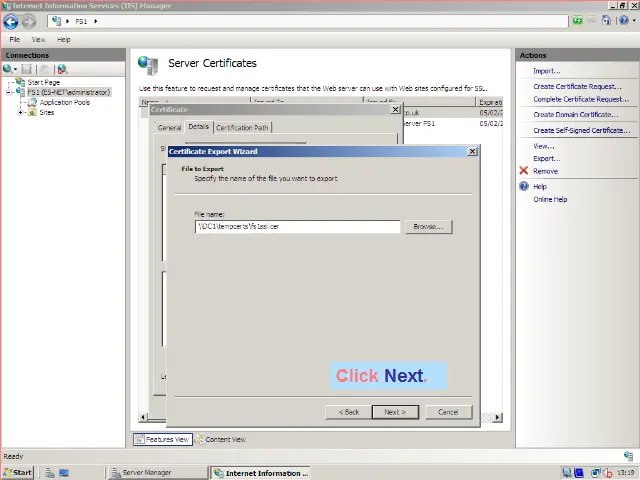Click the Start Page icon in tree

point(21,82)
